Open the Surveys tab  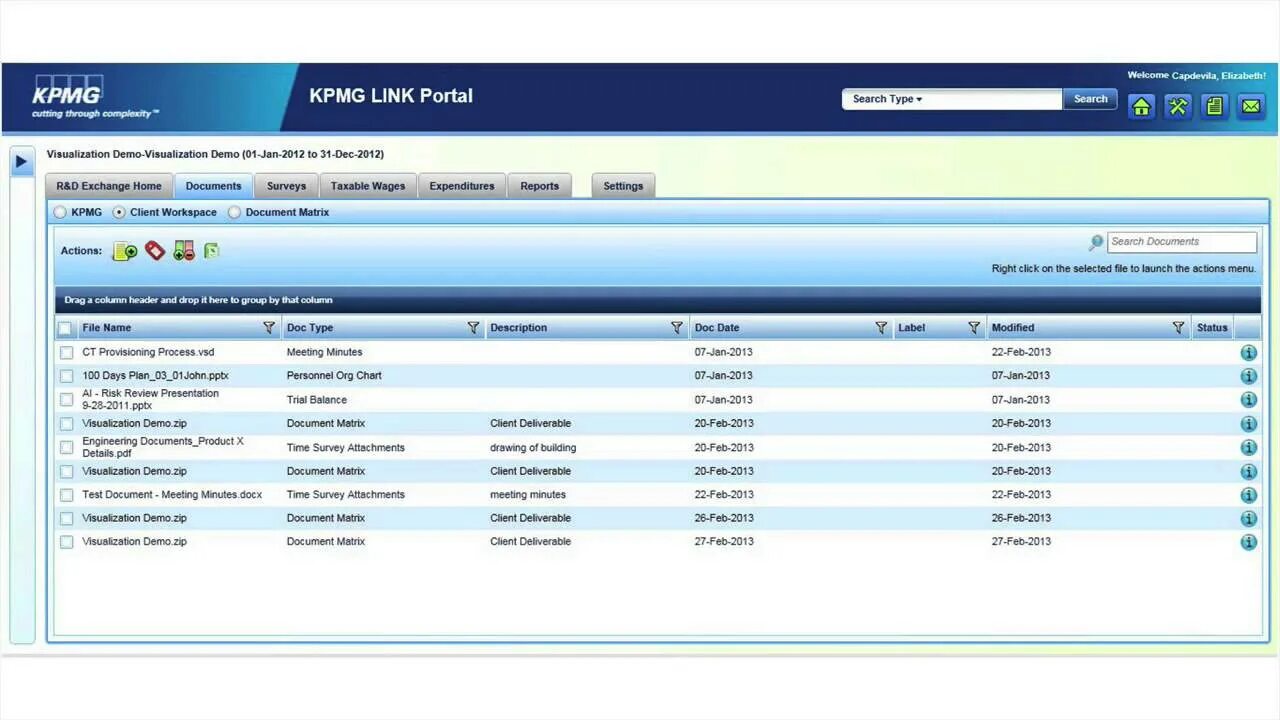pos(286,186)
